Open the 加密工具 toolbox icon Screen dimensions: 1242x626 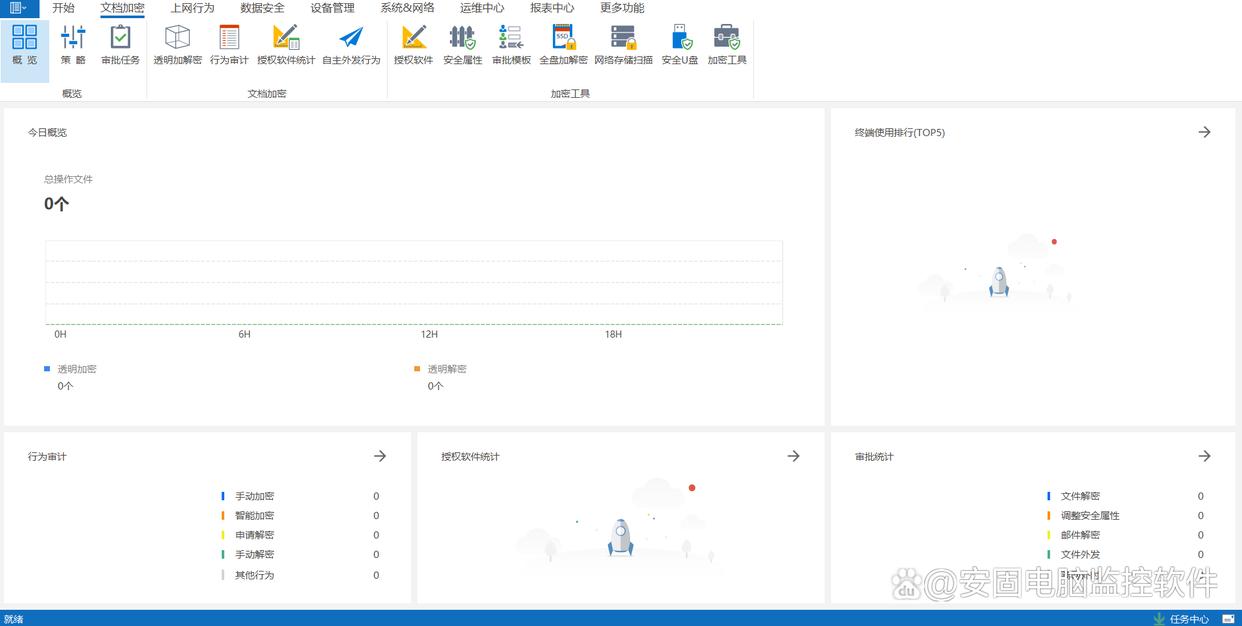coord(727,38)
